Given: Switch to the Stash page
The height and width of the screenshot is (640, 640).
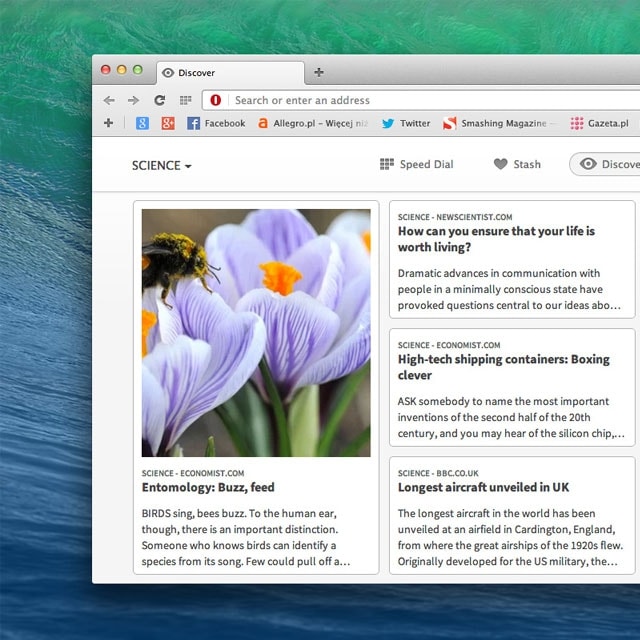Looking at the screenshot, I should click(x=516, y=164).
